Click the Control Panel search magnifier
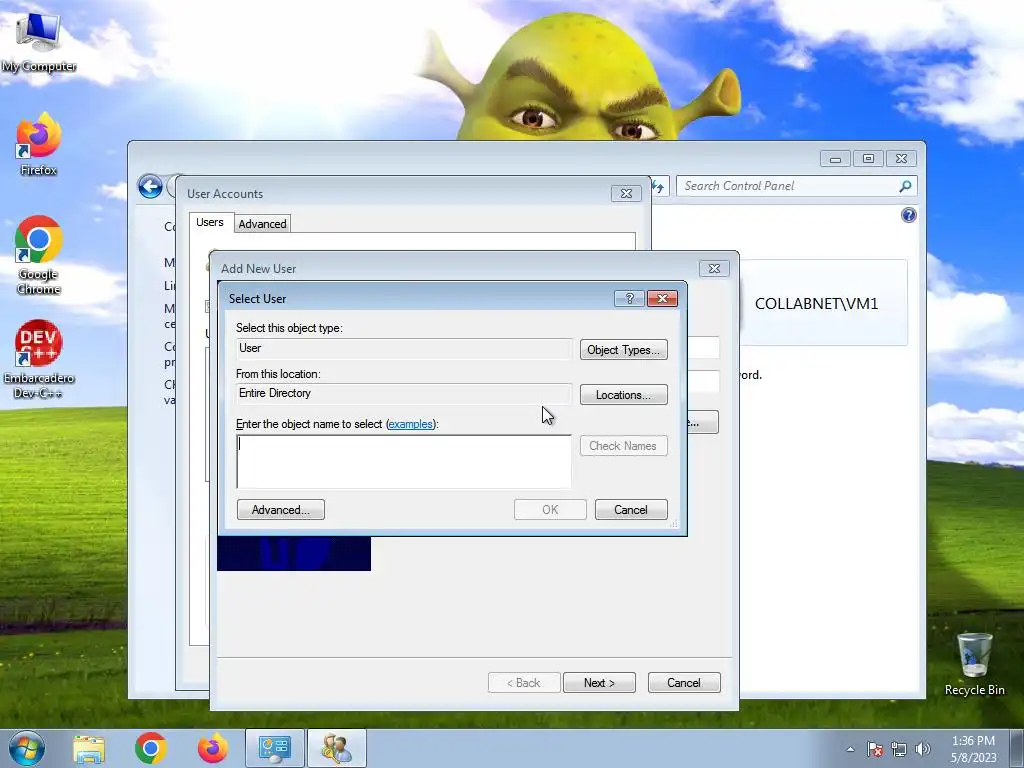 click(905, 186)
